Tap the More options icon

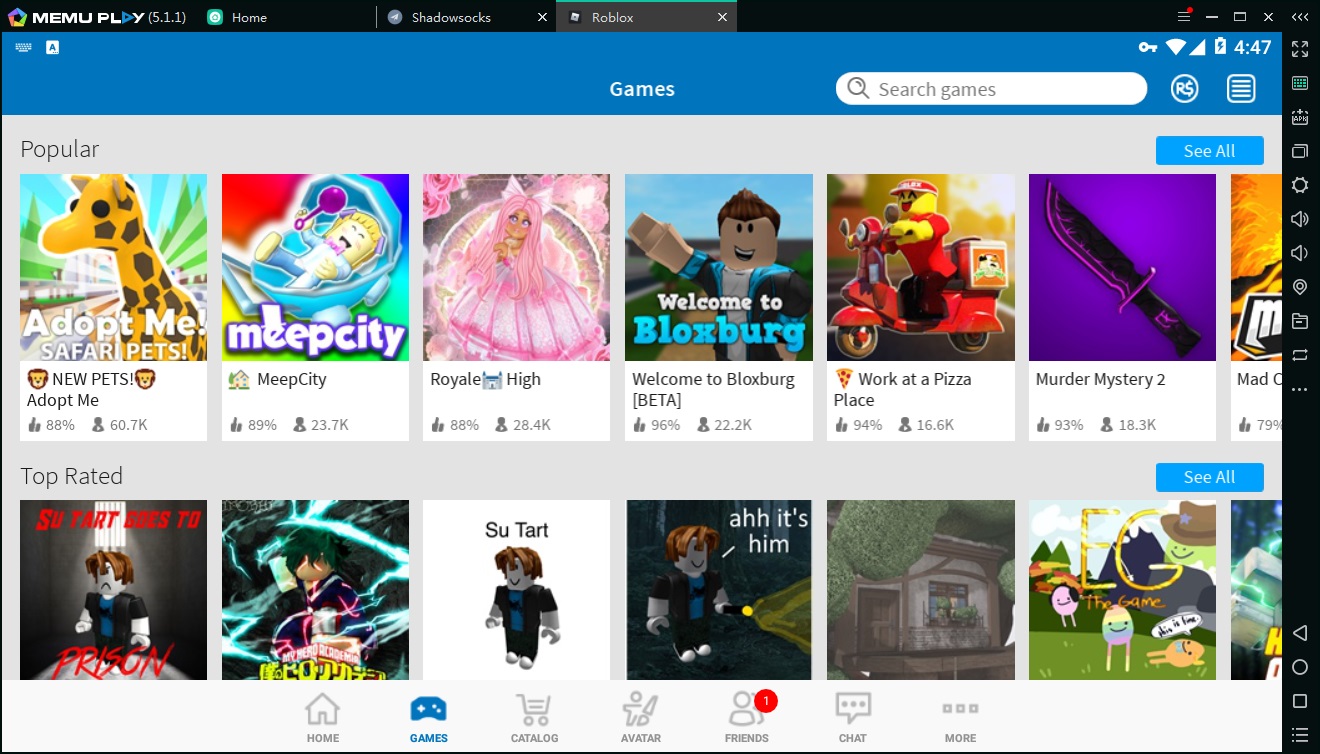pyautogui.click(x=960, y=718)
